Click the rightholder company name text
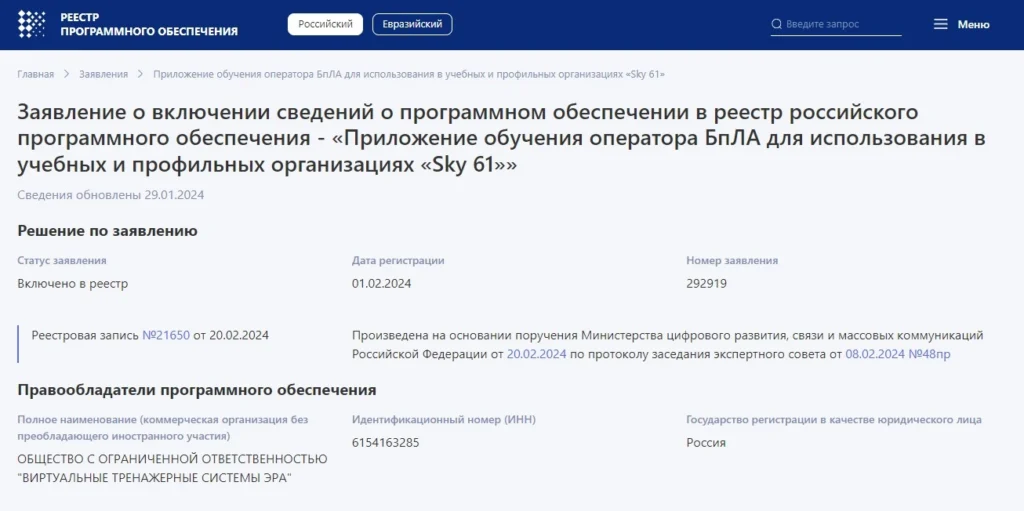 coord(172,468)
